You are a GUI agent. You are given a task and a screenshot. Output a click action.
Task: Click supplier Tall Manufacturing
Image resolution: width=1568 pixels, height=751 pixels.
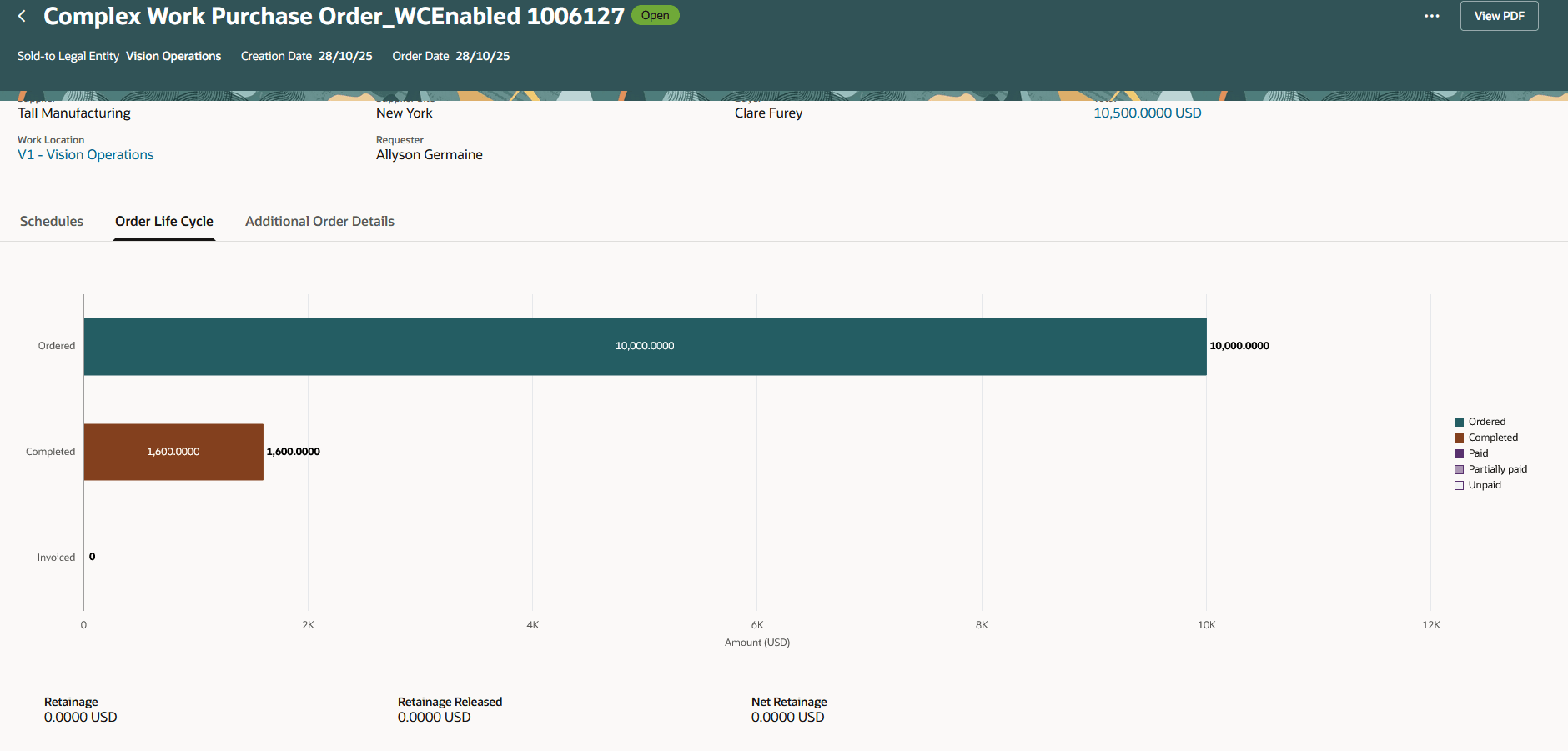tap(74, 113)
